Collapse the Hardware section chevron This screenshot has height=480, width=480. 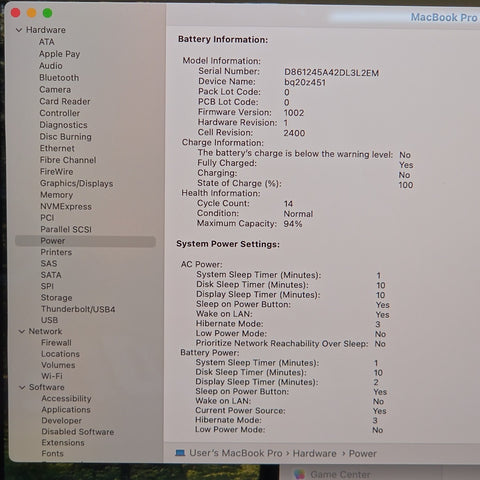pos(19,30)
